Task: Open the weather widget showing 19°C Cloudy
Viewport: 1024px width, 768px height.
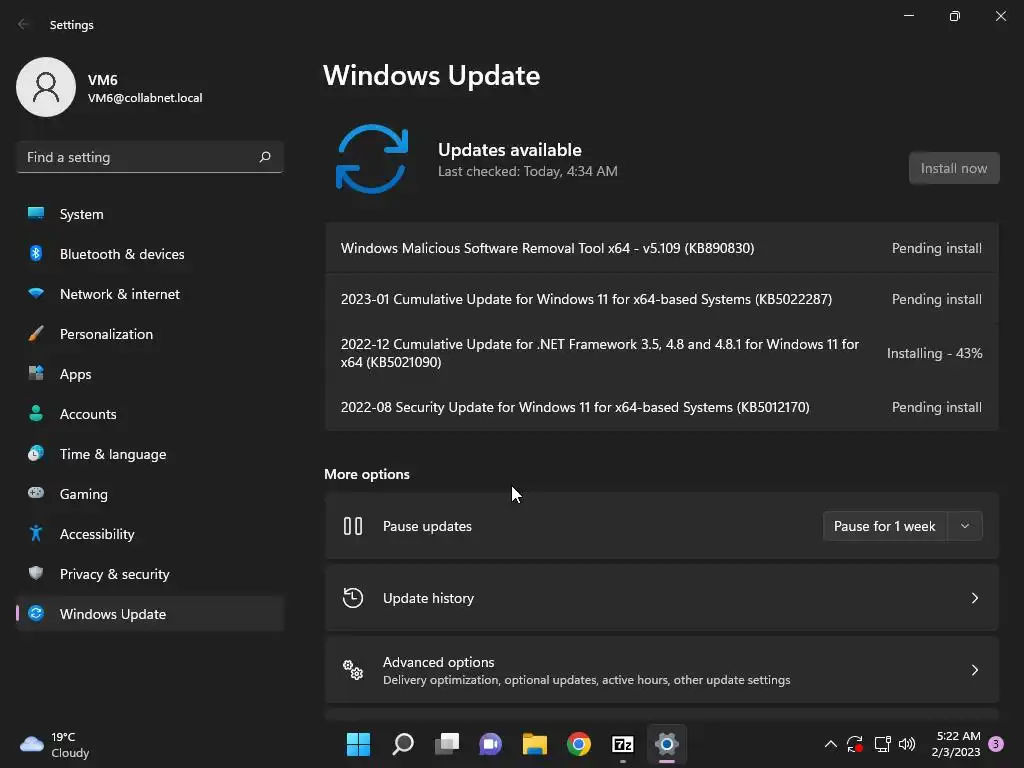Action: coord(55,744)
